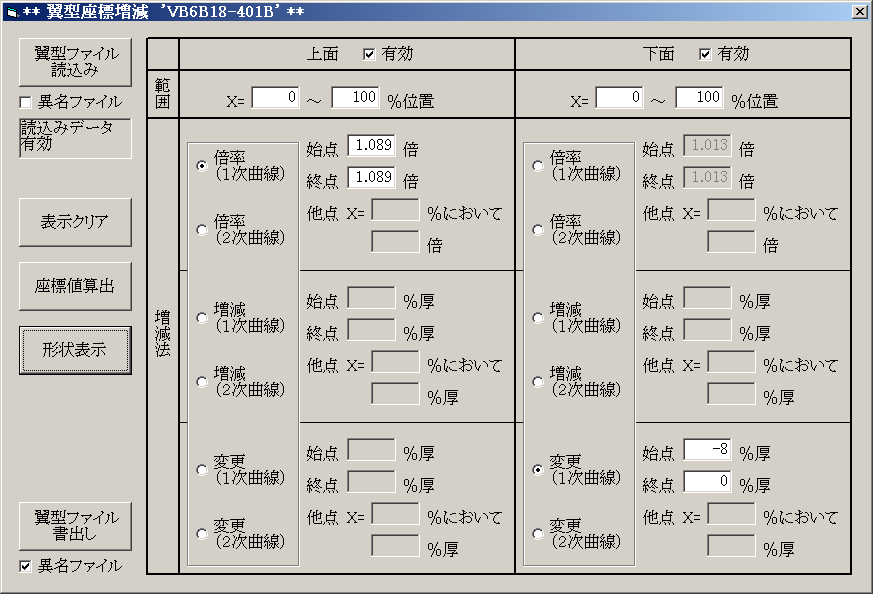Click the 翼型ファイル読込み button
873x594 pixels.
click(75, 63)
